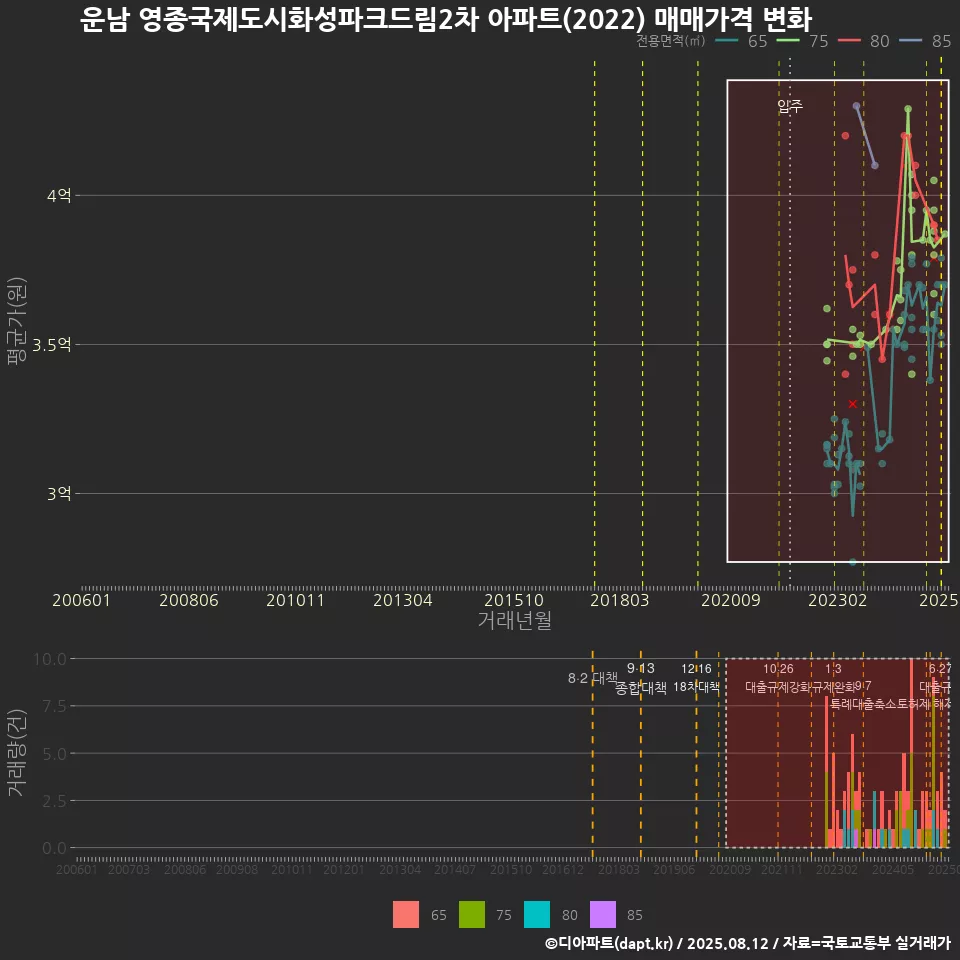The width and height of the screenshot is (960, 960).
Task: Click the salmon 65 bar-legend swatch
Action: 406,914
